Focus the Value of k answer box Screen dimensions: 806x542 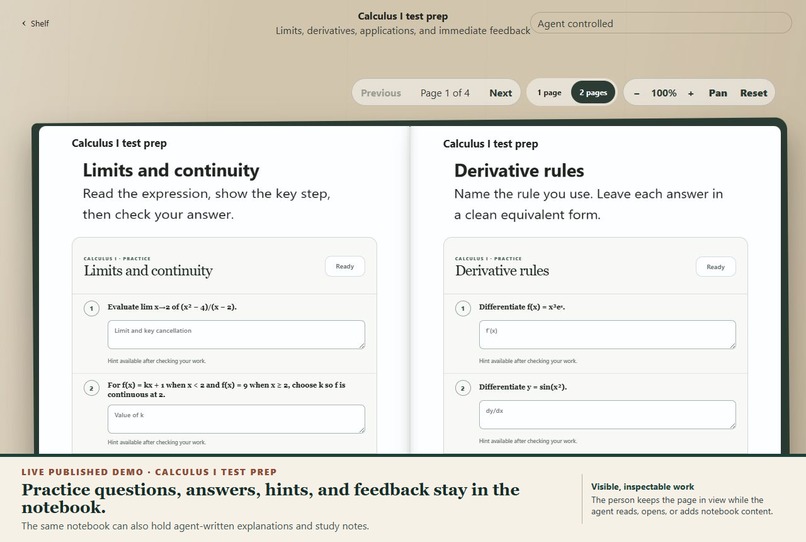pyautogui.click(x=236, y=419)
